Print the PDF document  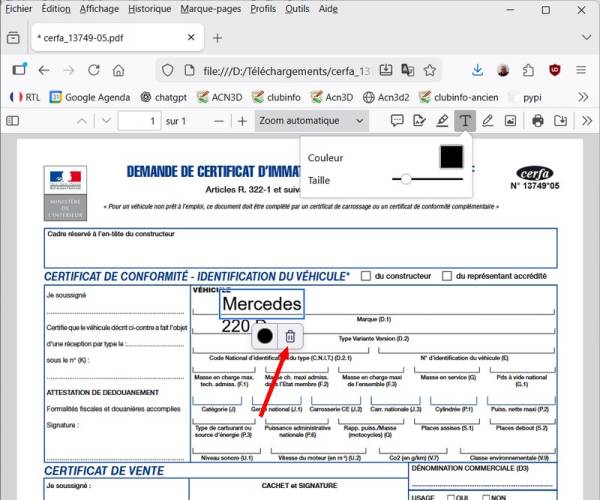[x=538, y=121]
